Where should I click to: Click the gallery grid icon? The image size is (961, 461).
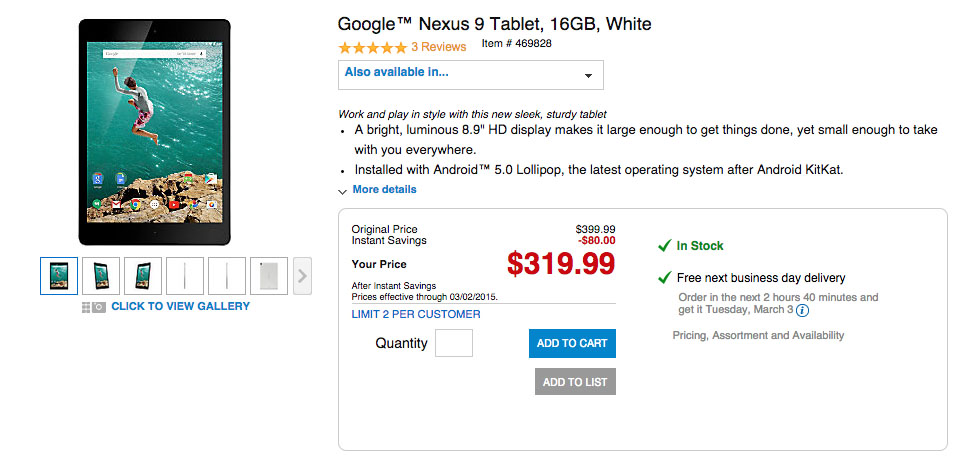[x=86, y=307]
